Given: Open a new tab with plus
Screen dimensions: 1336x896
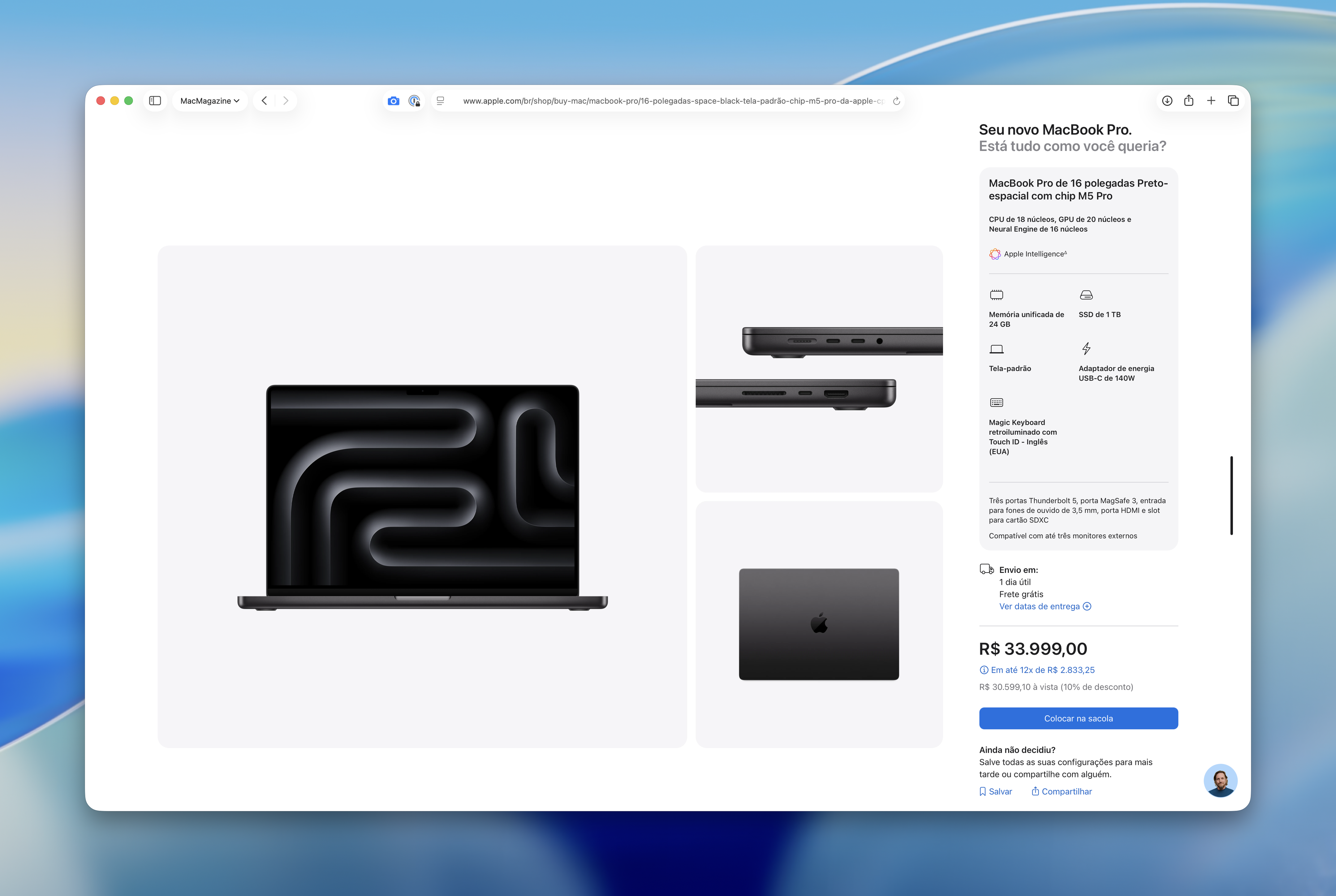Looking at the screenshot, I should click(1211, 100).
